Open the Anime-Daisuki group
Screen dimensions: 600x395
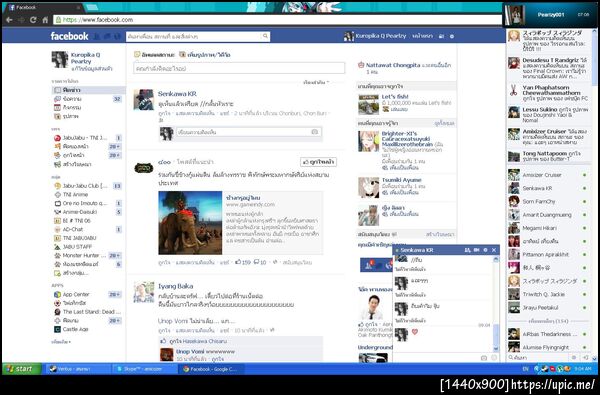coord(88,212)
